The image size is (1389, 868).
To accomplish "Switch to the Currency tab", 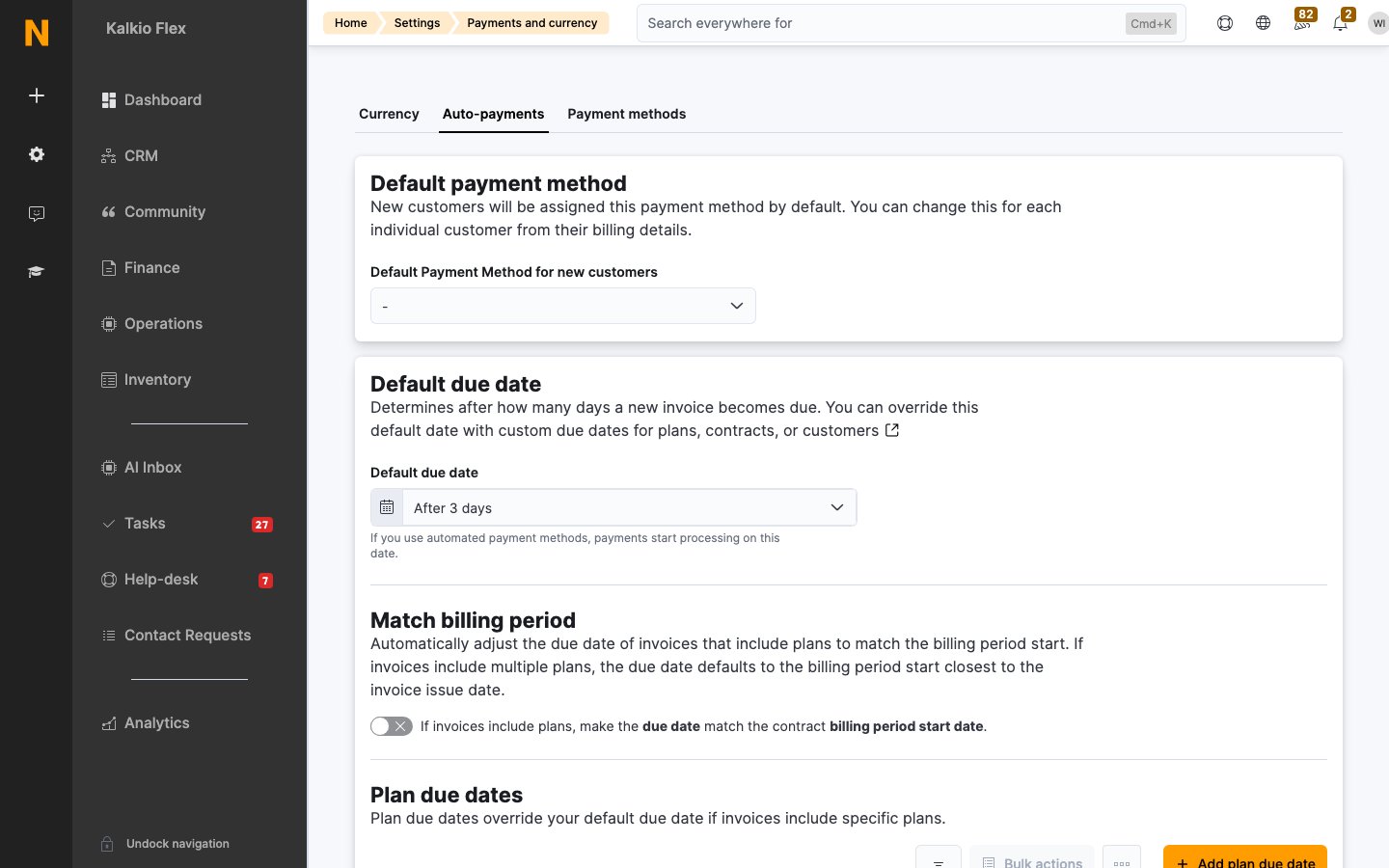I will [x=389, y=114].
